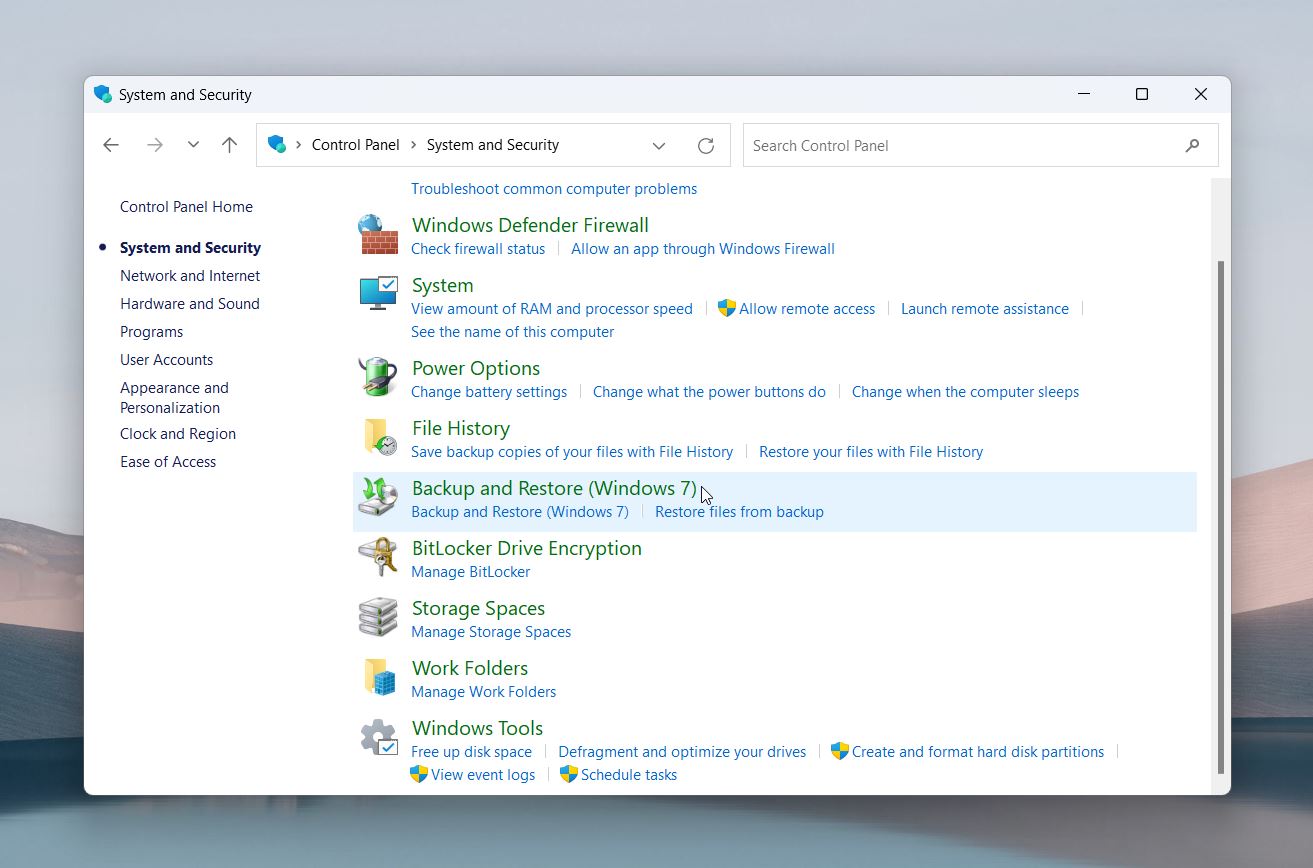Screen dimensions: 1313x868
Task: Click the vertical scrollbar thumb
Action: click(x=1219, y=517)
